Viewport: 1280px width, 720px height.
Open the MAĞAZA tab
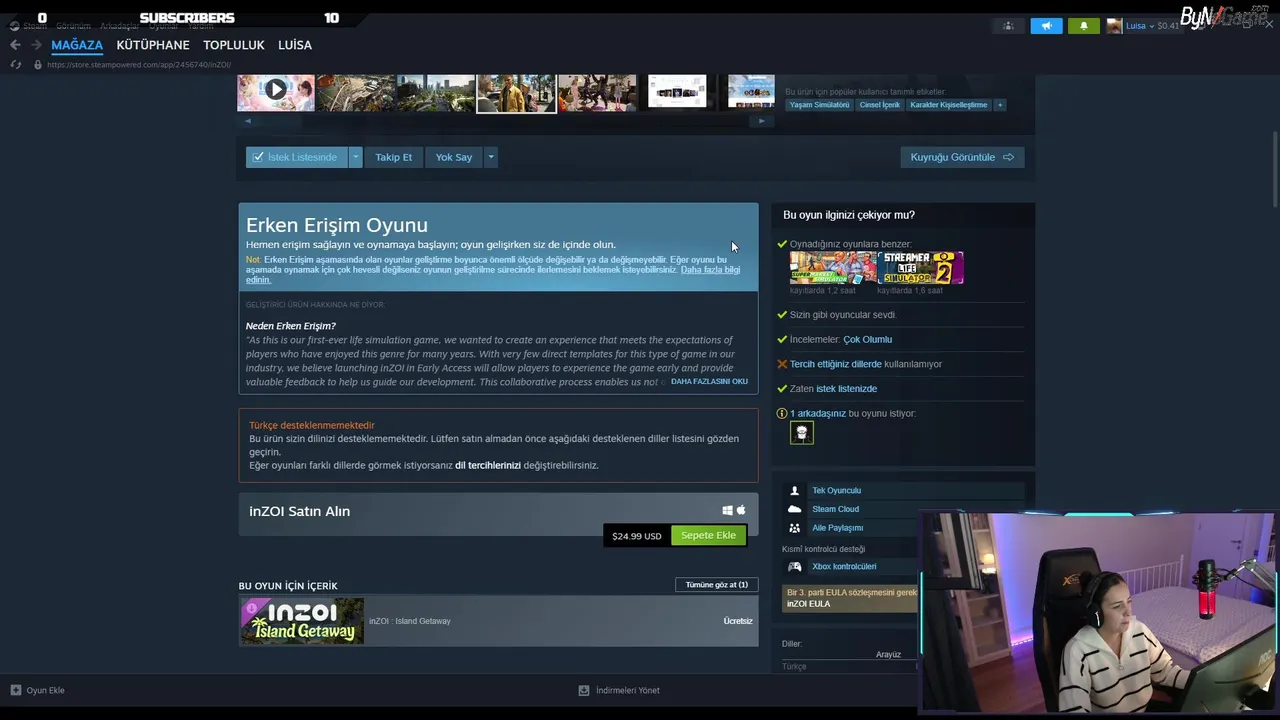click(77, 45)
